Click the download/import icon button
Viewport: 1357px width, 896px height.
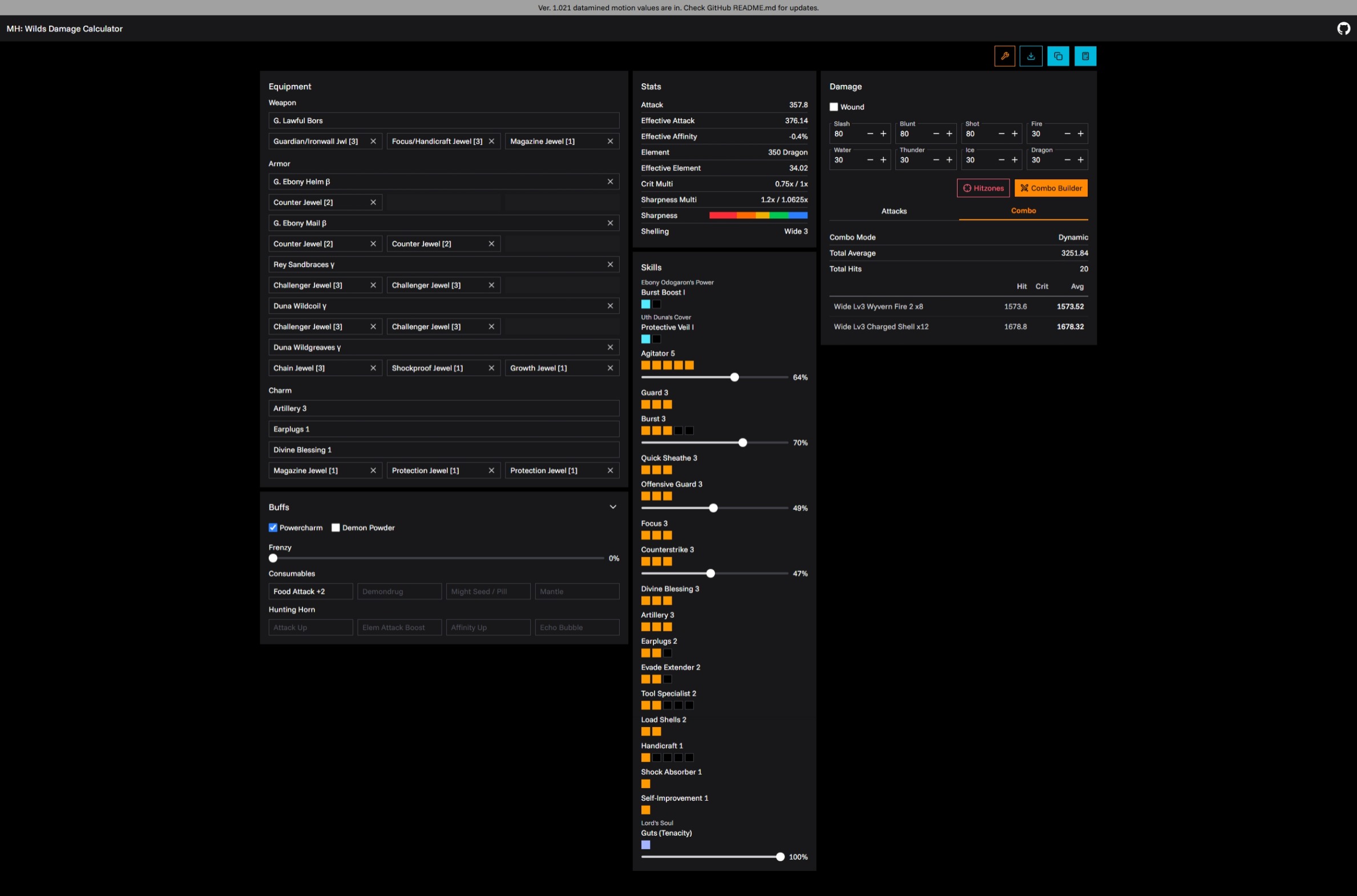point(1031,56)
